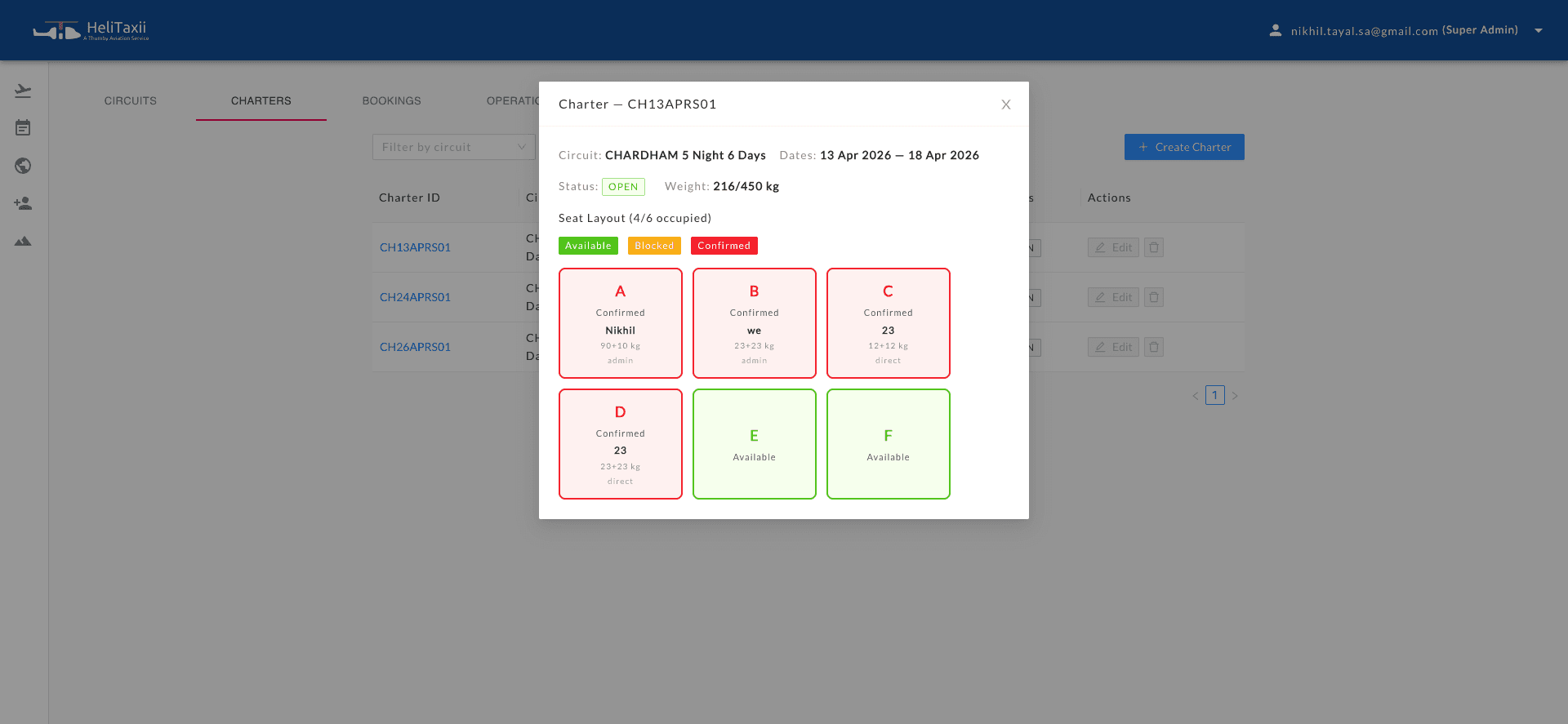
Task: Select seat B confirmed for we
Action: tap(755, 323)
